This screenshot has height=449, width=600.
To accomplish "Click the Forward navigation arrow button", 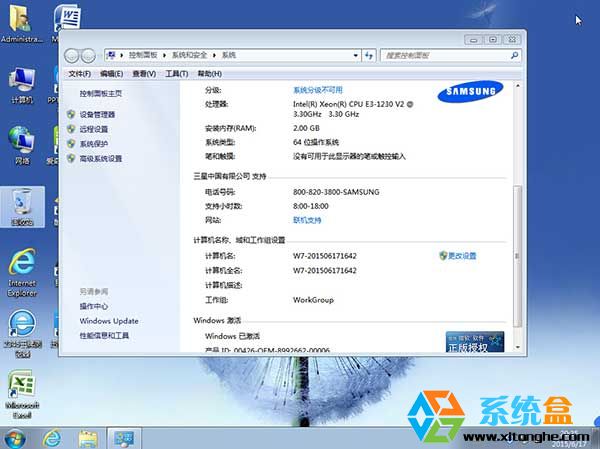I will [88, 56].
